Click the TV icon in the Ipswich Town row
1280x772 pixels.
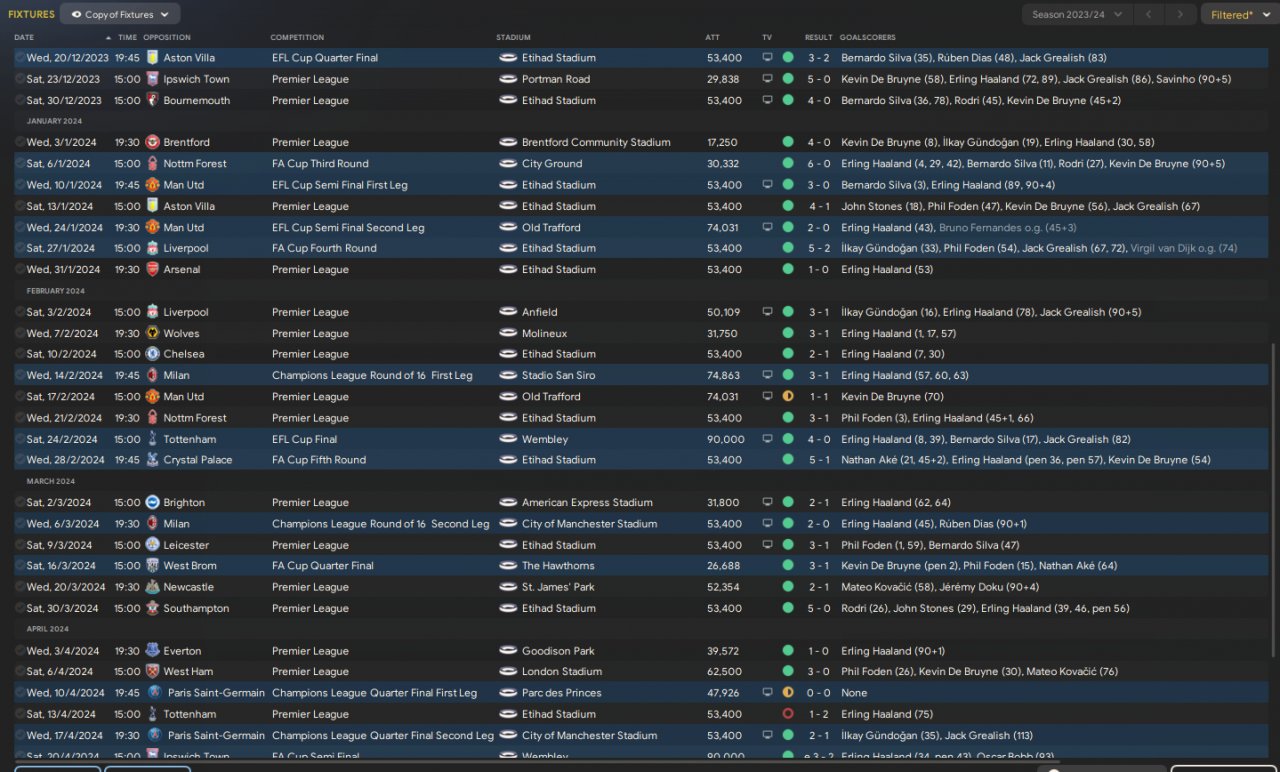click(767, 79)
